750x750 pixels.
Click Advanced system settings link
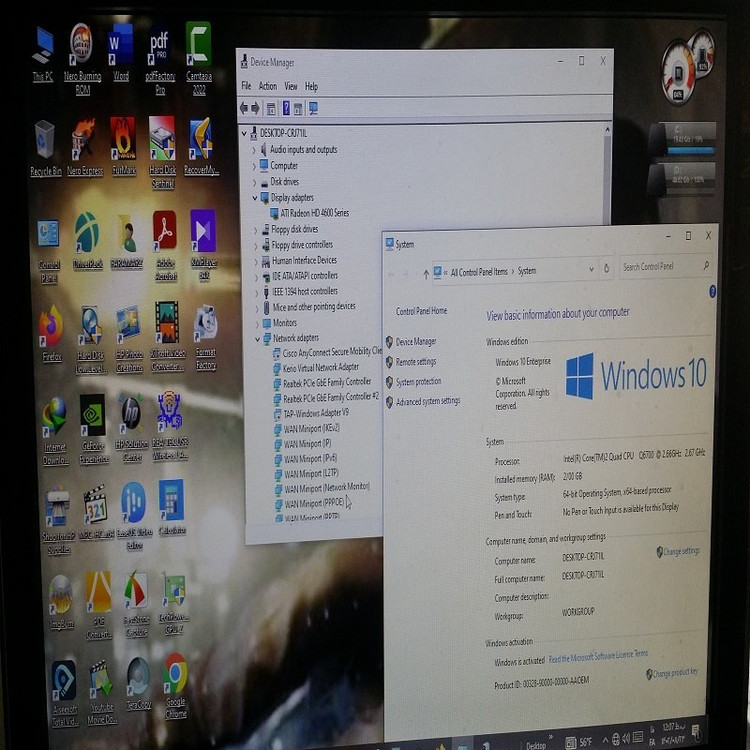[x=427, y=401]
